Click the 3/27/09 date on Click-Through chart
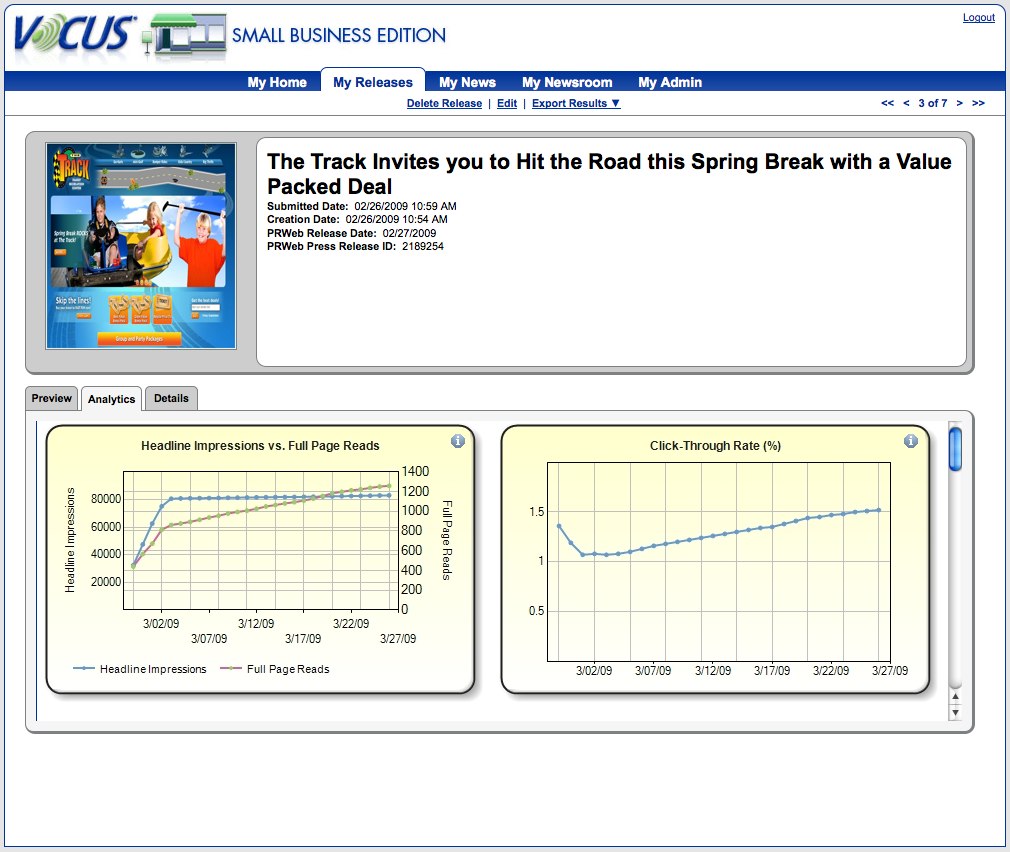The image size is (1010, 852). 890,670
